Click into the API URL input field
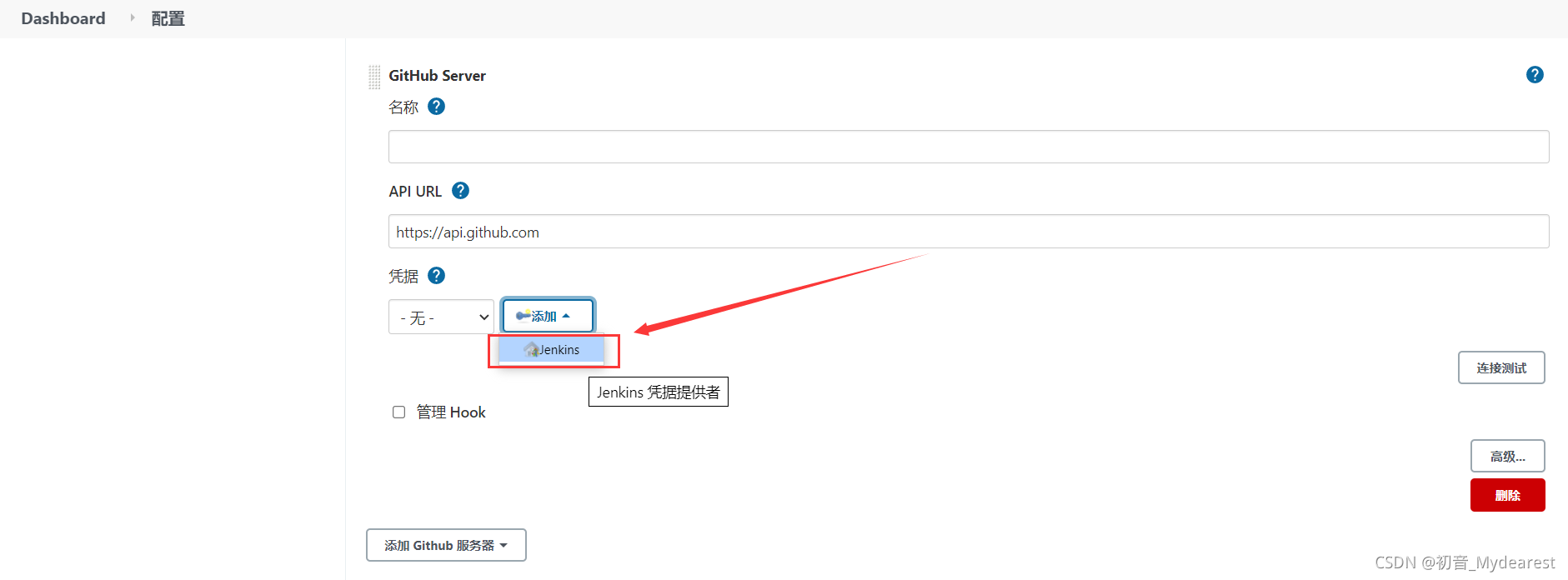1568x580 pixels. (x=969, y=232)
